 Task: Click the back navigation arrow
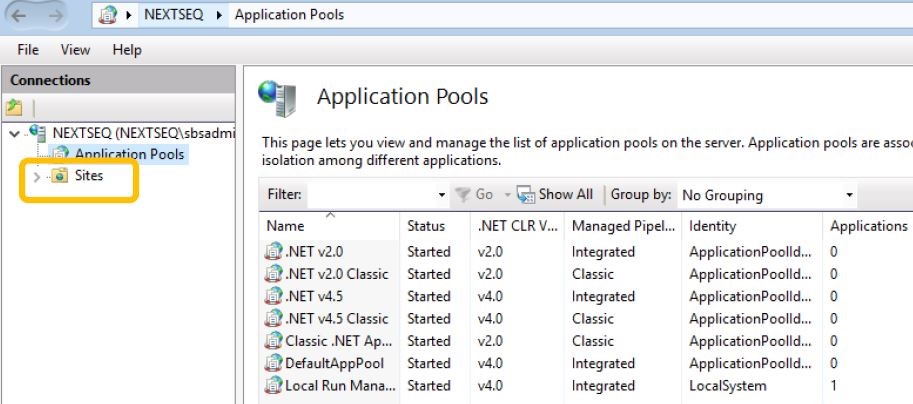pyautogui.click(x=20, y=17)
